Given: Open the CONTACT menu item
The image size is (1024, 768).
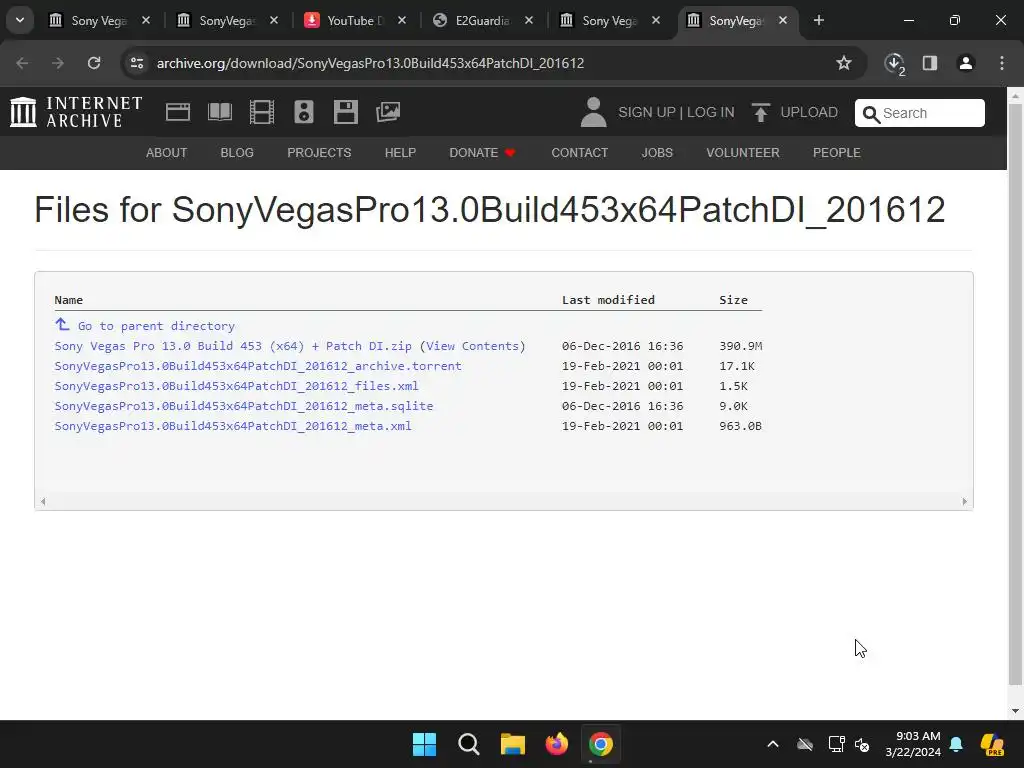Looking at the screenshot, I should tap(579, 153).
